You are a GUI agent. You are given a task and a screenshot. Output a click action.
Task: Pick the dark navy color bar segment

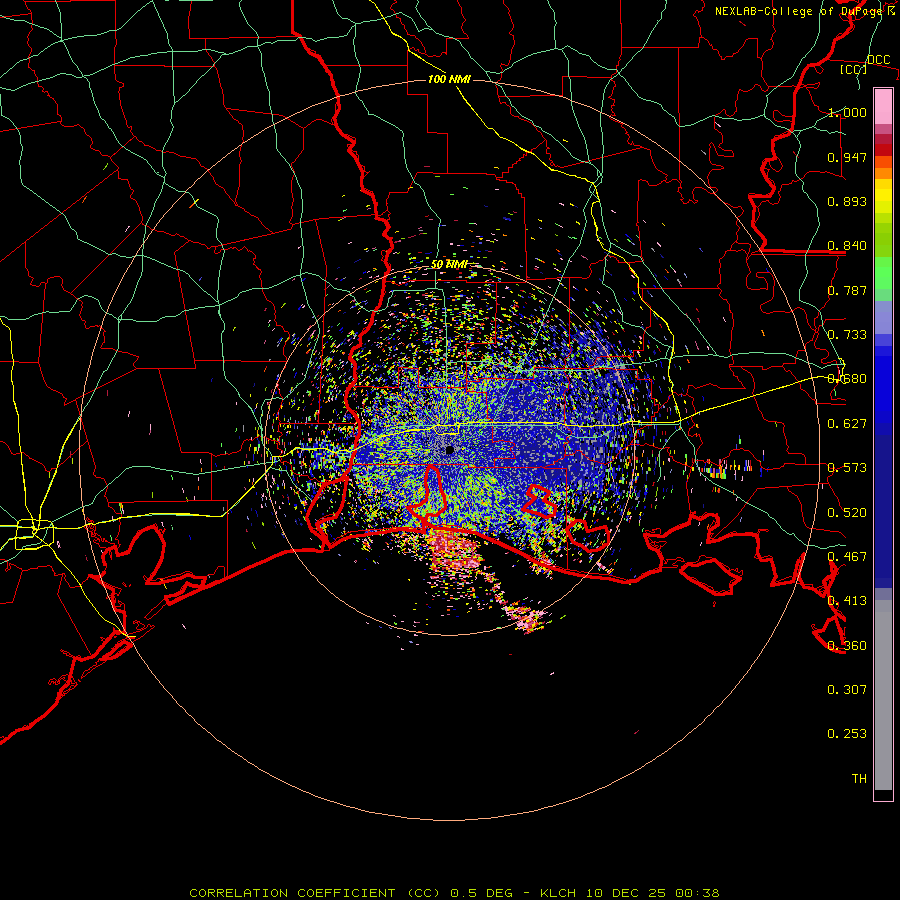883,511
